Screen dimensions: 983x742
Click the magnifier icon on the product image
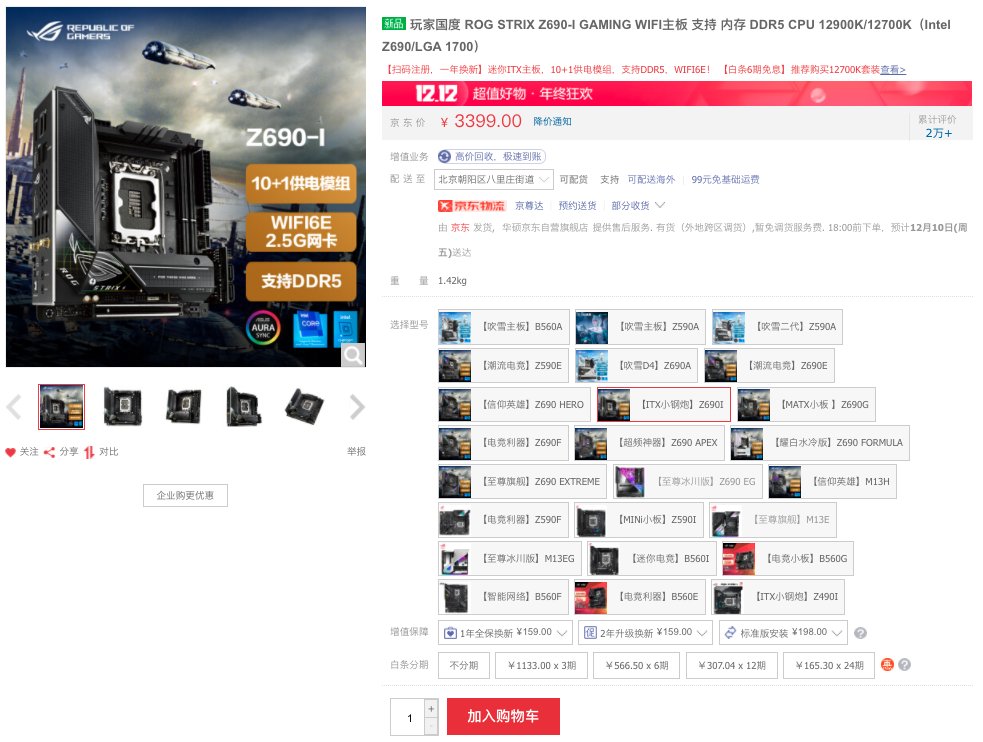[x=353, y=355]
